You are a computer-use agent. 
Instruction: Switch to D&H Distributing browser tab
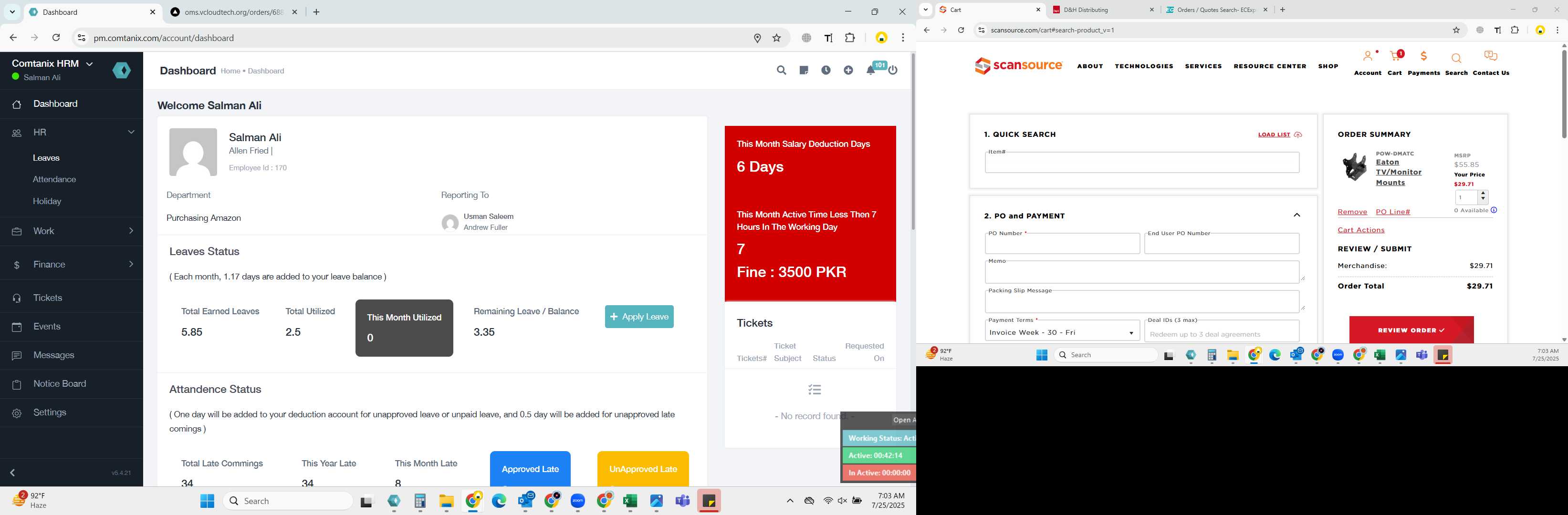coord(1102,10)
